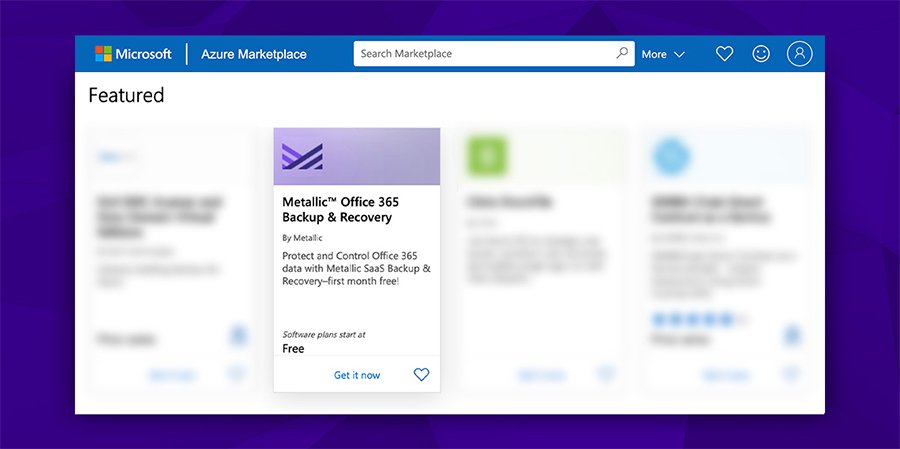Open the Azure Marketplace home link
This screenshot has width=900, height=449.
[254, 54]
